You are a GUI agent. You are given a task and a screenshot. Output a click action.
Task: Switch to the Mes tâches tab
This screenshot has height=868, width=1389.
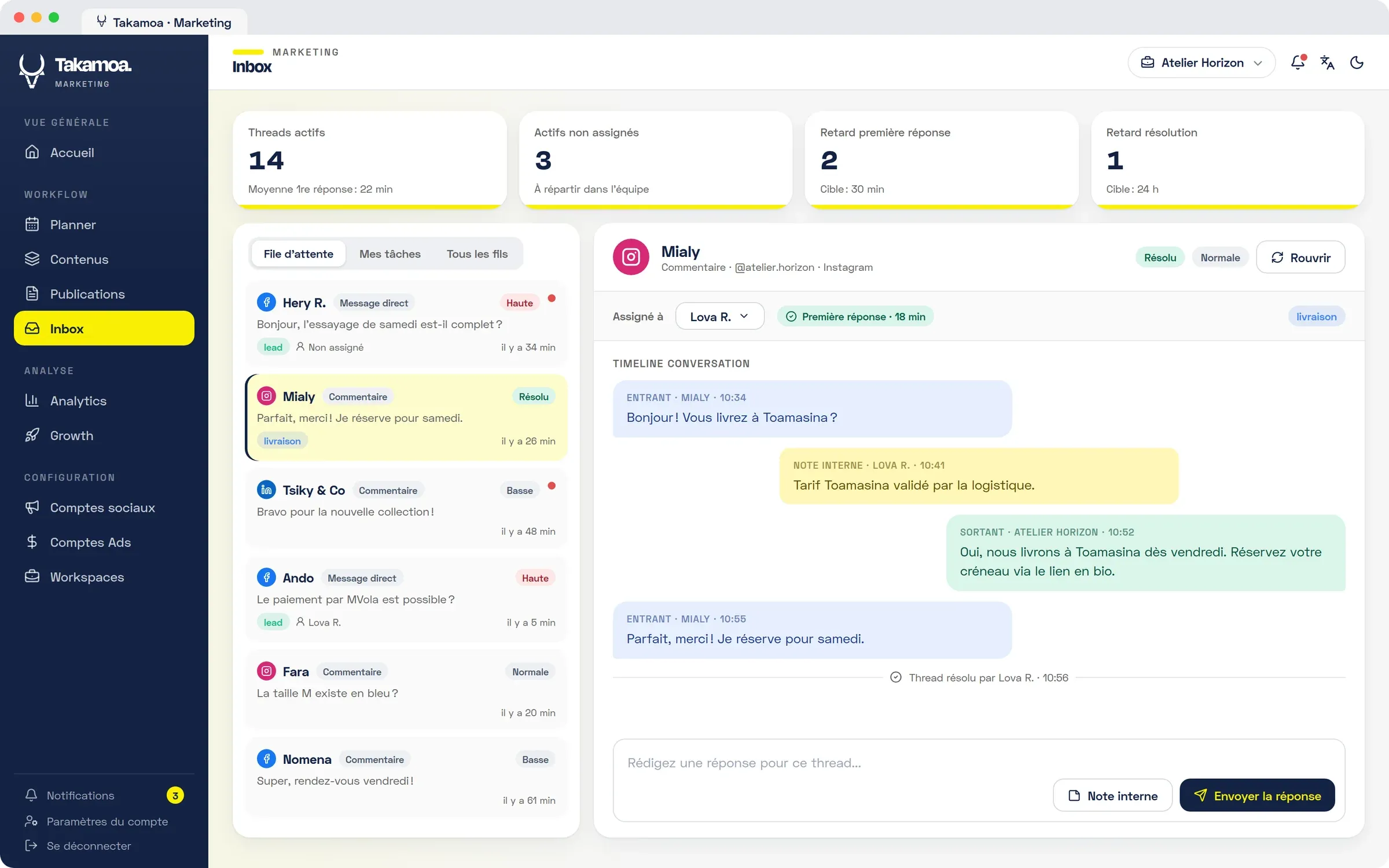(390, 253)
